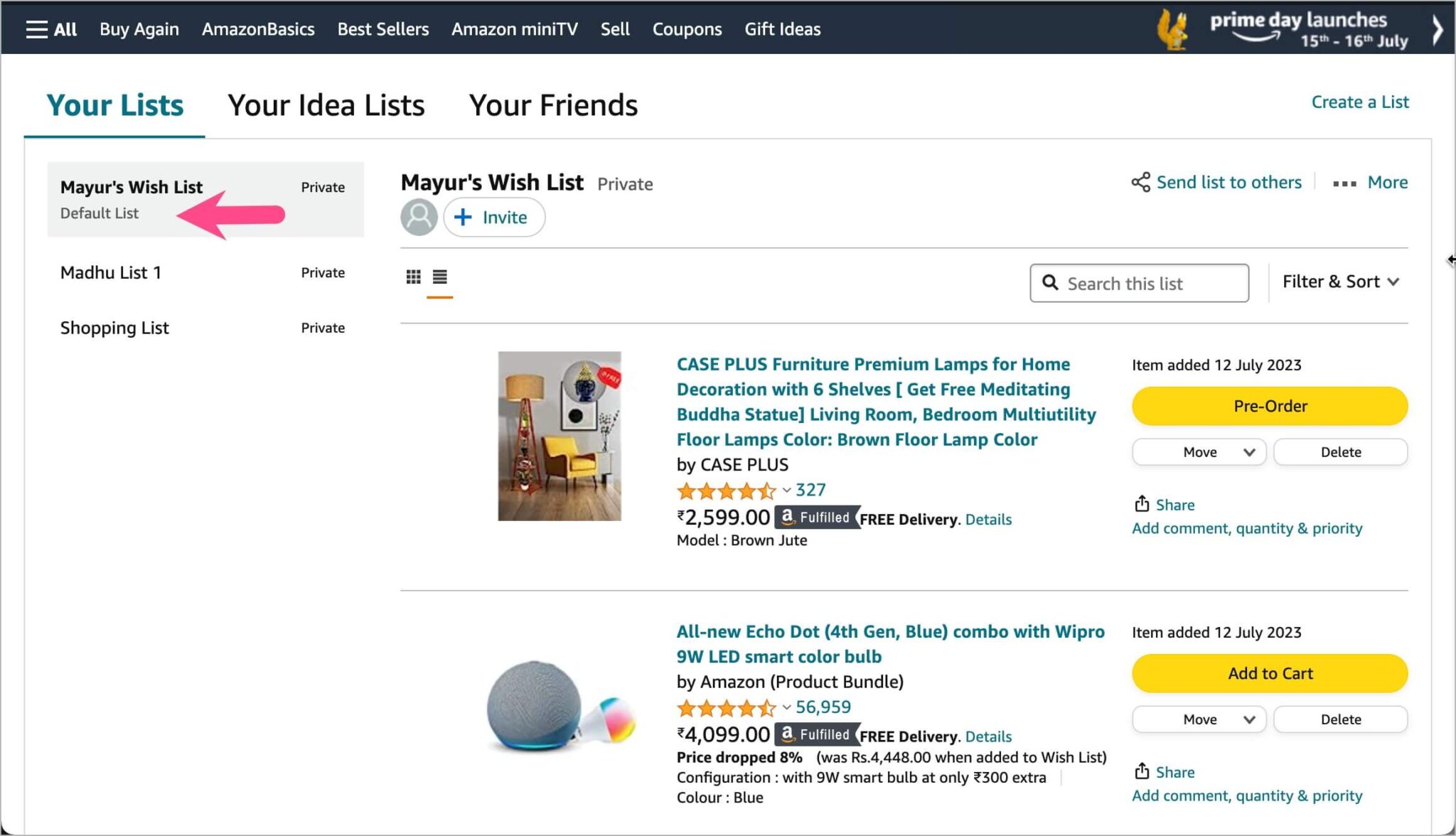The width and height of the screenshot is (1456, 836).
Task: Share the CASE PLUS floor lamp item
Action: [1163, 505]
